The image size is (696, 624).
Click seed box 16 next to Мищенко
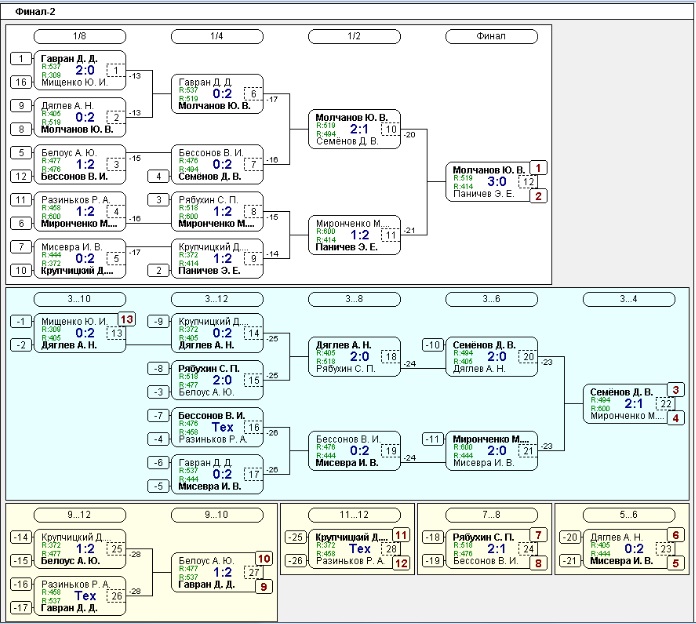(21, 82)
